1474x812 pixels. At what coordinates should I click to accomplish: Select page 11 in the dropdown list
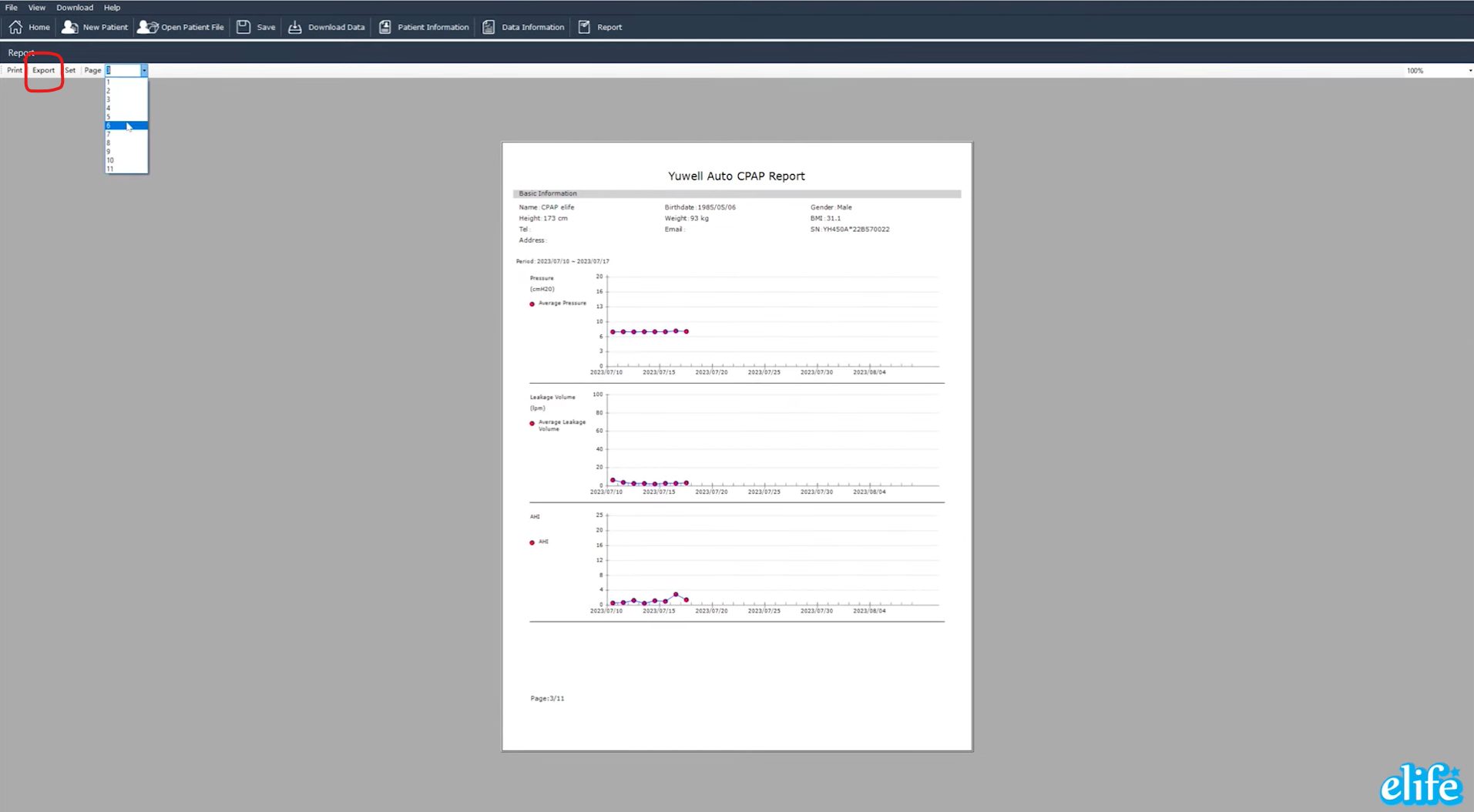click(x=126, y=169)
